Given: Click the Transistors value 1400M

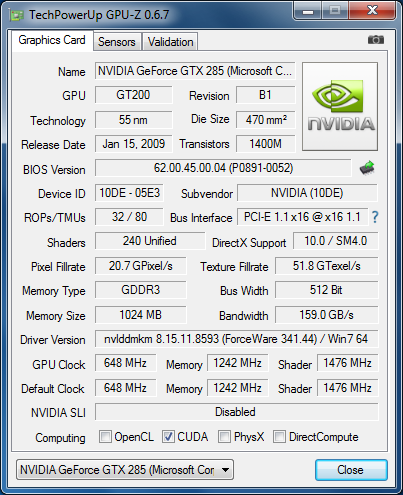Looking at the screenshot, I should click(266, 144).
